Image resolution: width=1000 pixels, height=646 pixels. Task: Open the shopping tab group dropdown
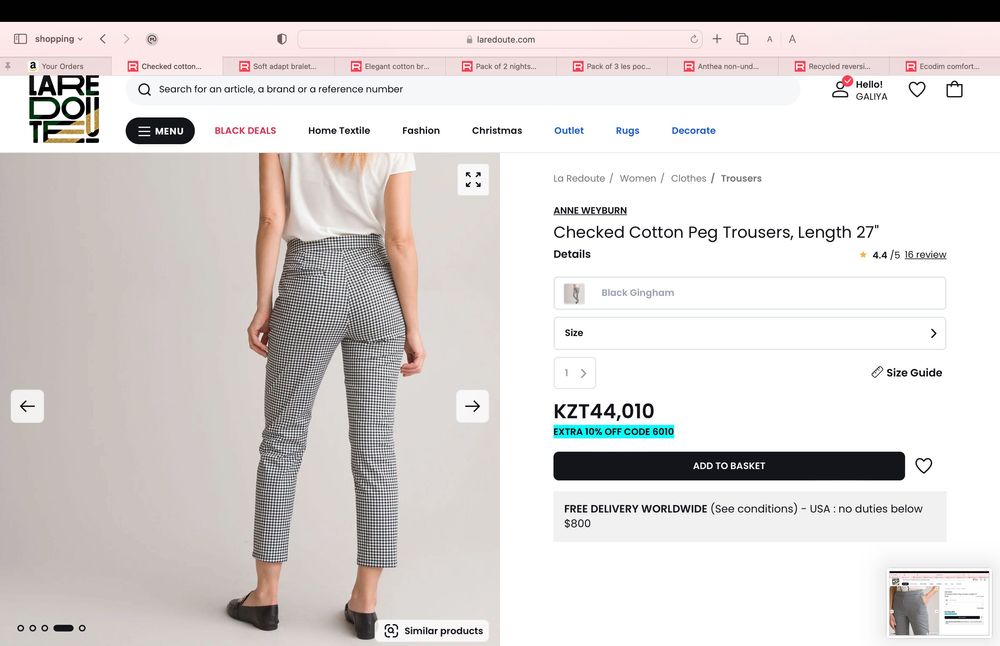59,39
